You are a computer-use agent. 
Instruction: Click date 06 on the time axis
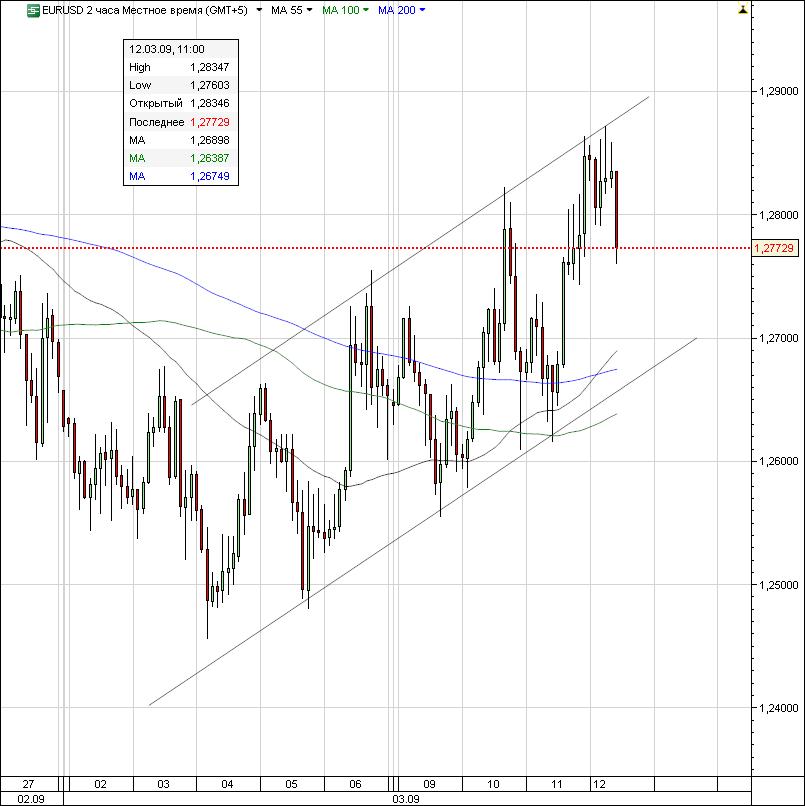click(355, 784)
